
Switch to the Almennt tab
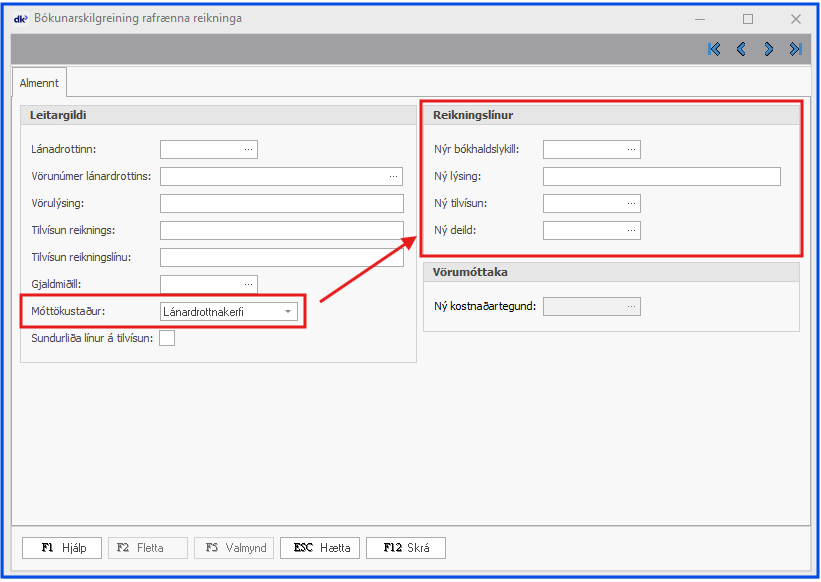coord(39,84)
